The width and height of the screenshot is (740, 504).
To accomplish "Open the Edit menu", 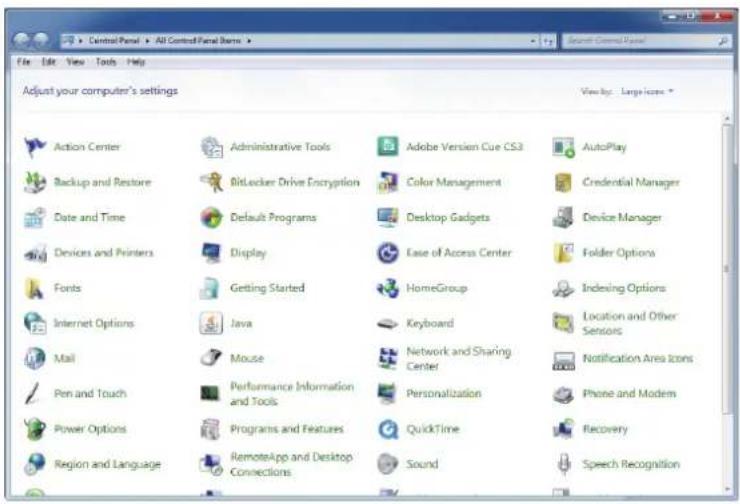I will [49, 62].
